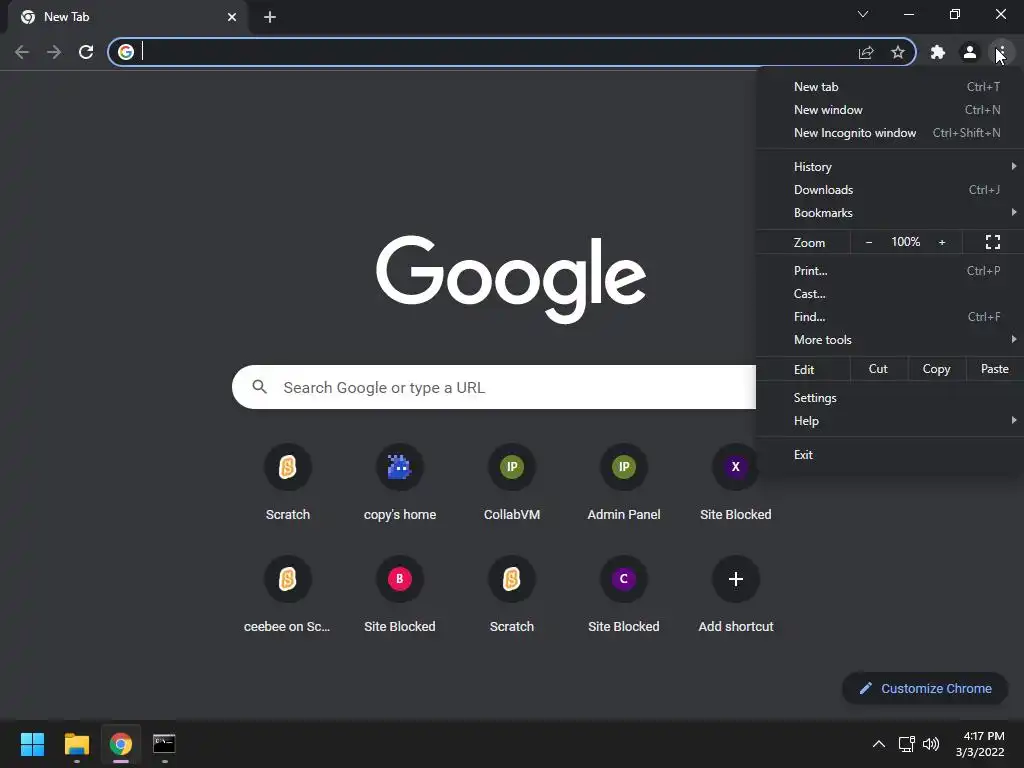Open the terminal icon in taskbar
The width and height of the screenshot is (1024, 768).
(x=164, y=744)
